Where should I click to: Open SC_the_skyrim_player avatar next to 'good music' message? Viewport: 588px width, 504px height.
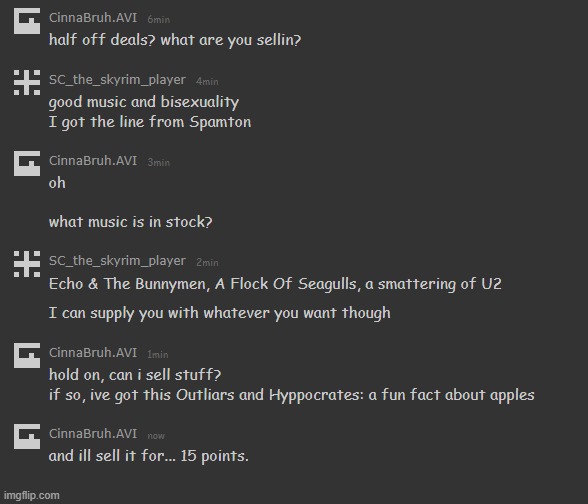click(27, 82)
